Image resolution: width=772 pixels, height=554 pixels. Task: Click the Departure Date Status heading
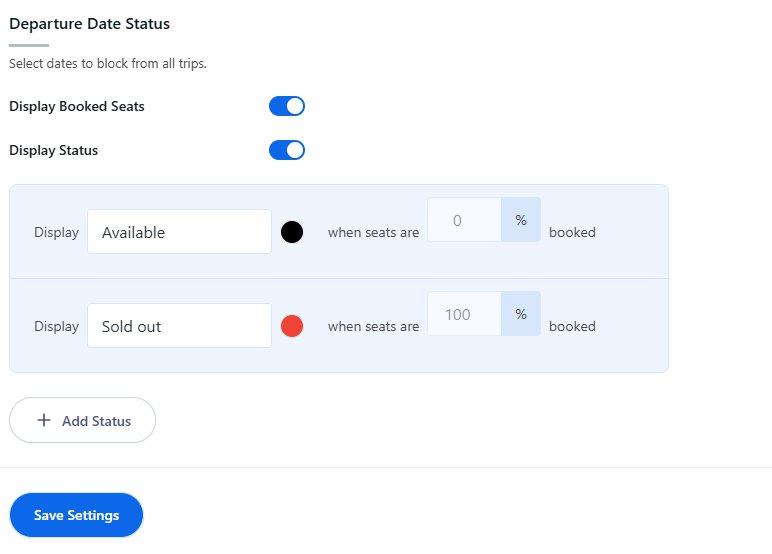coord(89,23)
